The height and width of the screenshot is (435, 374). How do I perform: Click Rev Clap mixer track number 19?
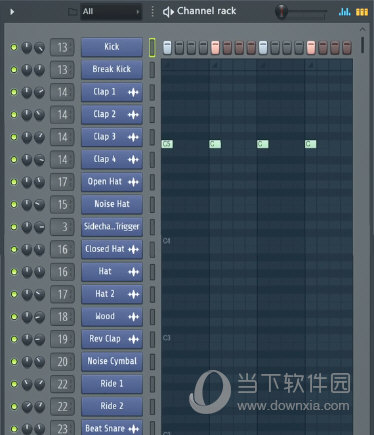[x=62, y=339]
